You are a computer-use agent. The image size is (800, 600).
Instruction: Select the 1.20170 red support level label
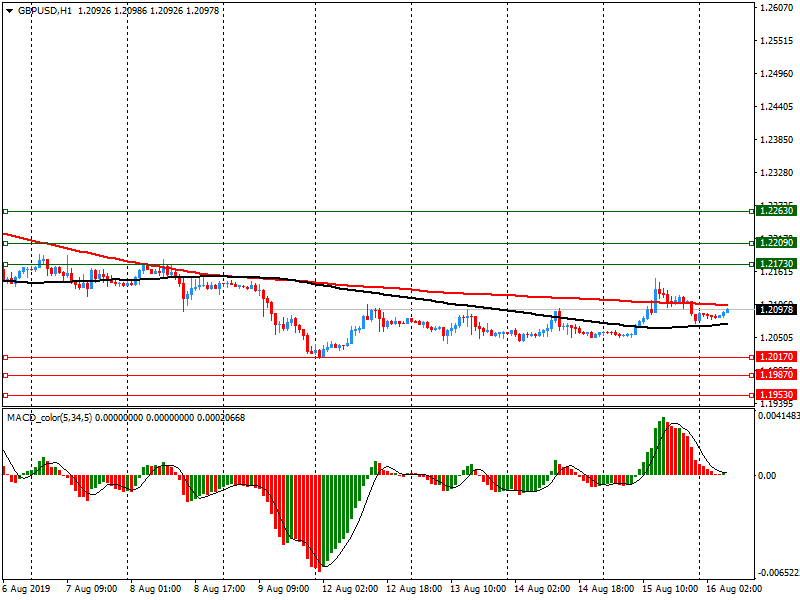pyautogui.click(x=776, y=357)
